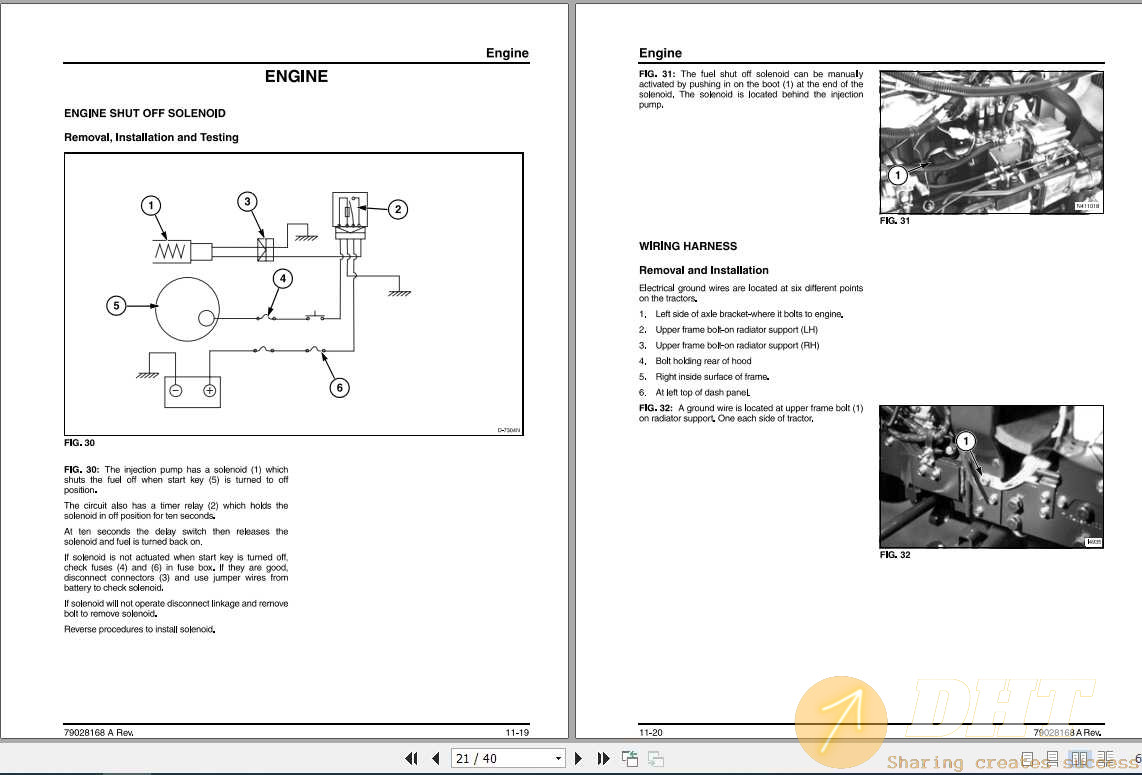Click the FIG. 31 solenoid photo
The width and height of the screenshot is (1142, 775).
pyautogui.click(x=991, y=141)
